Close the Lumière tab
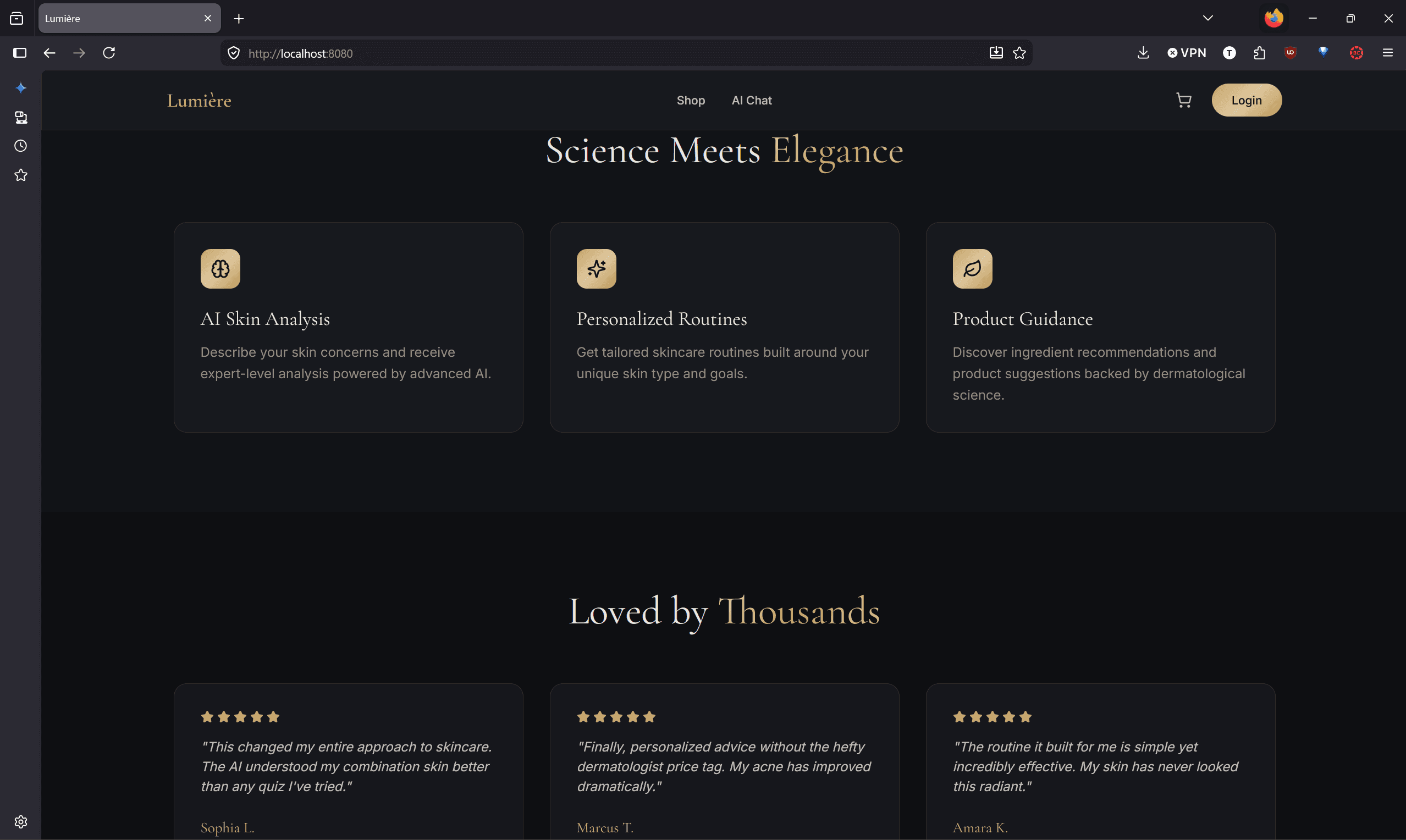Viewport: 1406px width, 840px height. [x=208, y=19]
